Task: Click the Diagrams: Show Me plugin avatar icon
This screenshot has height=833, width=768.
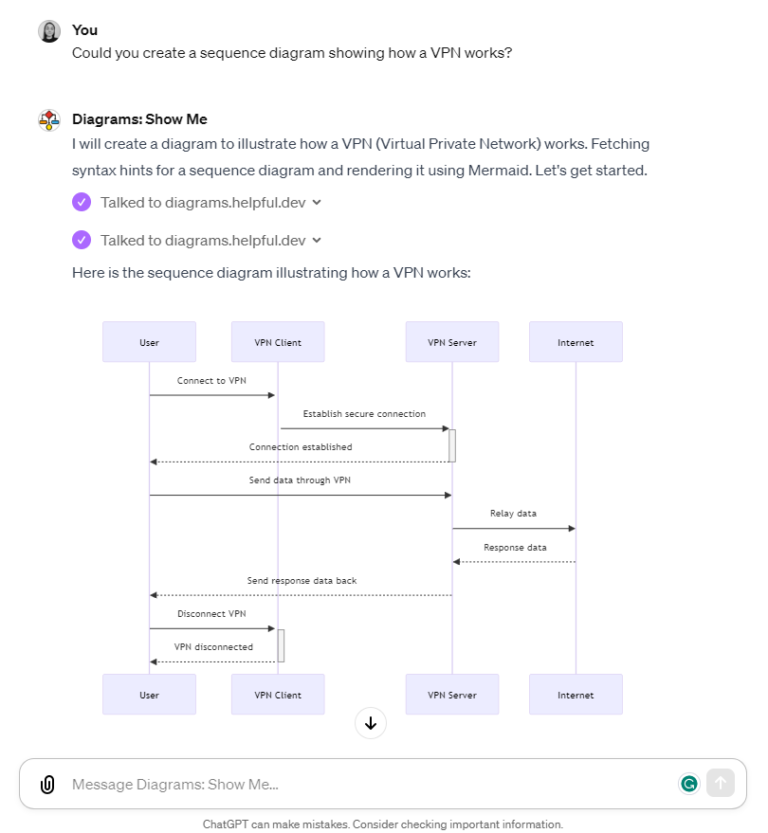Action: (x=48, y=119)
